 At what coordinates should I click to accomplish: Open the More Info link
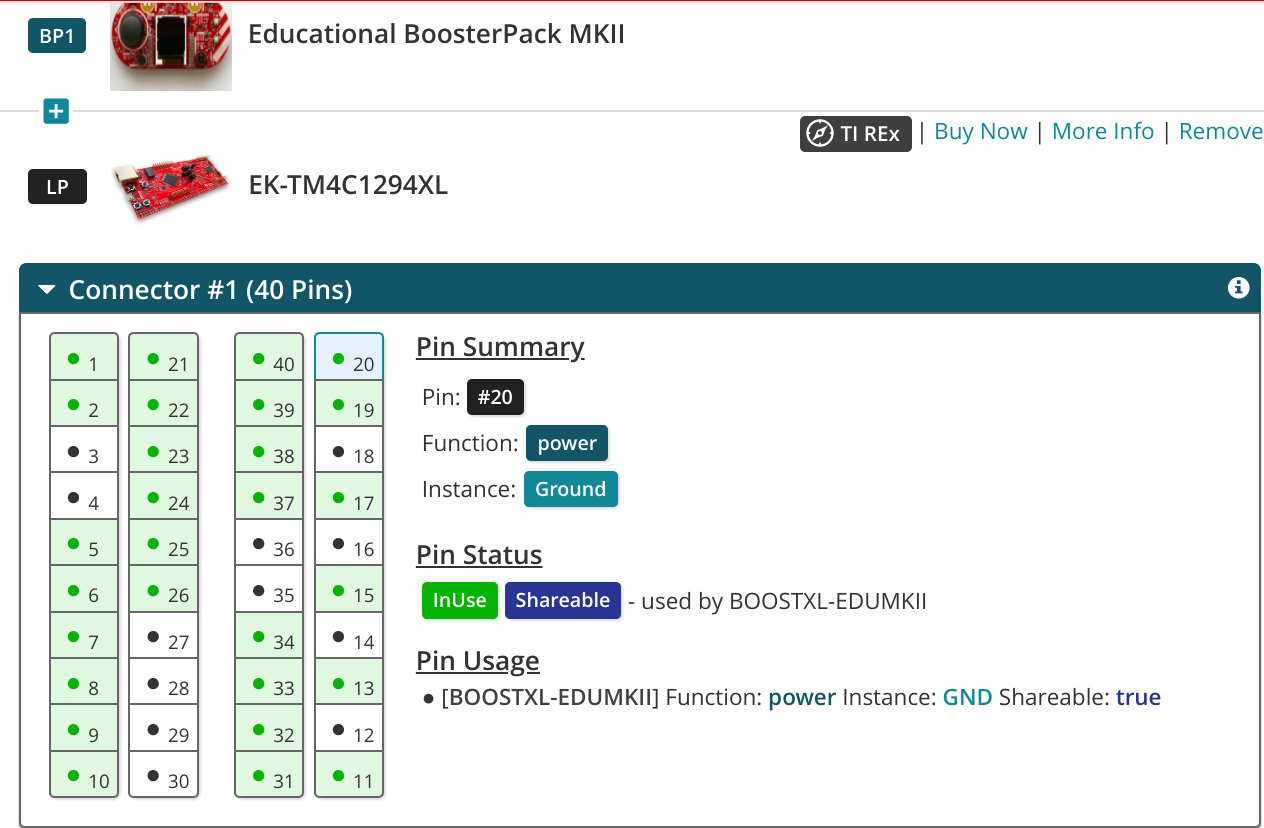tap(1103, 132)
